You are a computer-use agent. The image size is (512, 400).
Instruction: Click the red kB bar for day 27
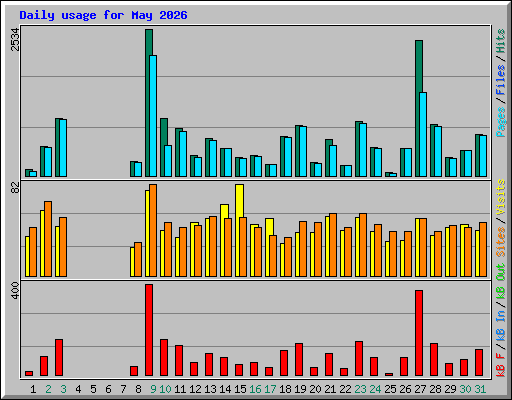[x=419, y=333]
